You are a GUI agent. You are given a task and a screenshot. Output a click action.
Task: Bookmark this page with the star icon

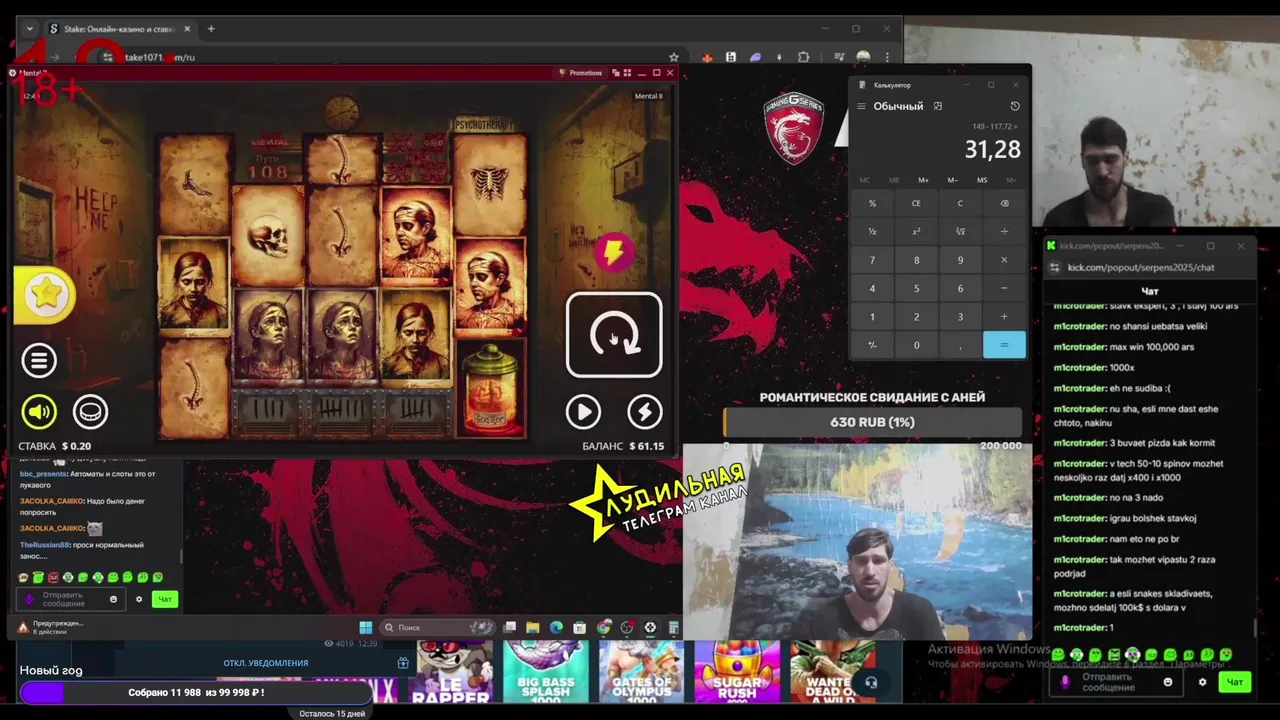coord(674,57)
